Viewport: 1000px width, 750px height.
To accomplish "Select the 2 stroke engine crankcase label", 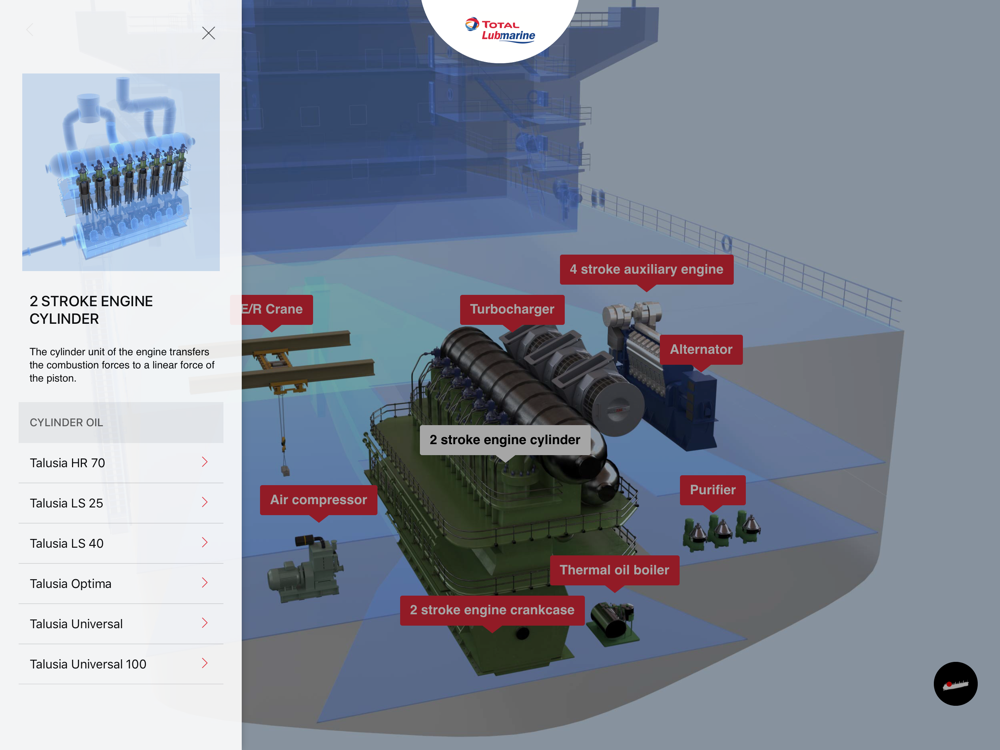I will click(x=492, y=610).
